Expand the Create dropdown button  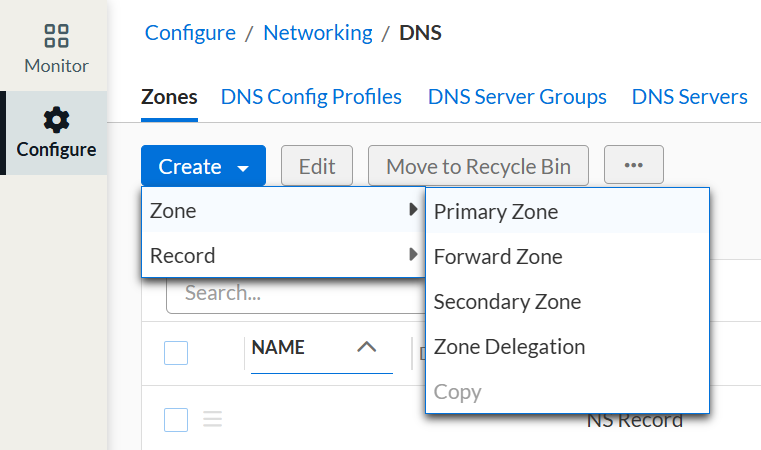tap(203, 166)
